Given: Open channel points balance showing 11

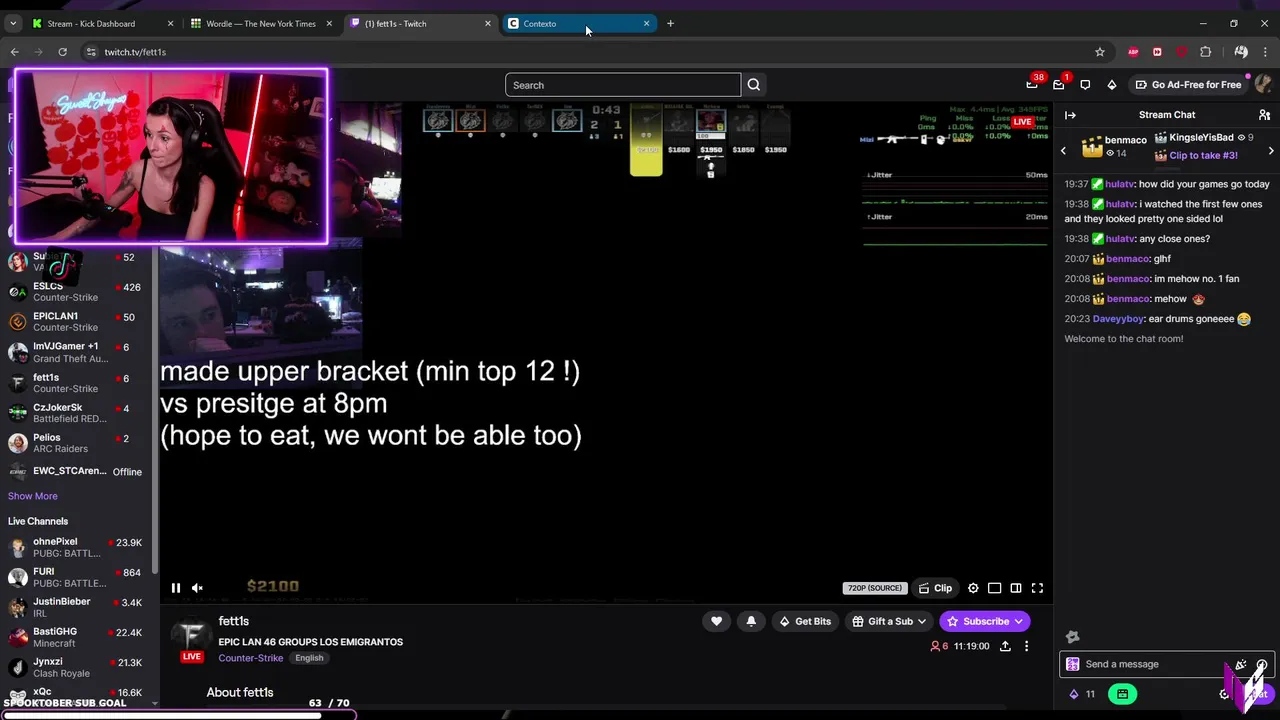Looking at the screenshot, I should click(1082, 694).
